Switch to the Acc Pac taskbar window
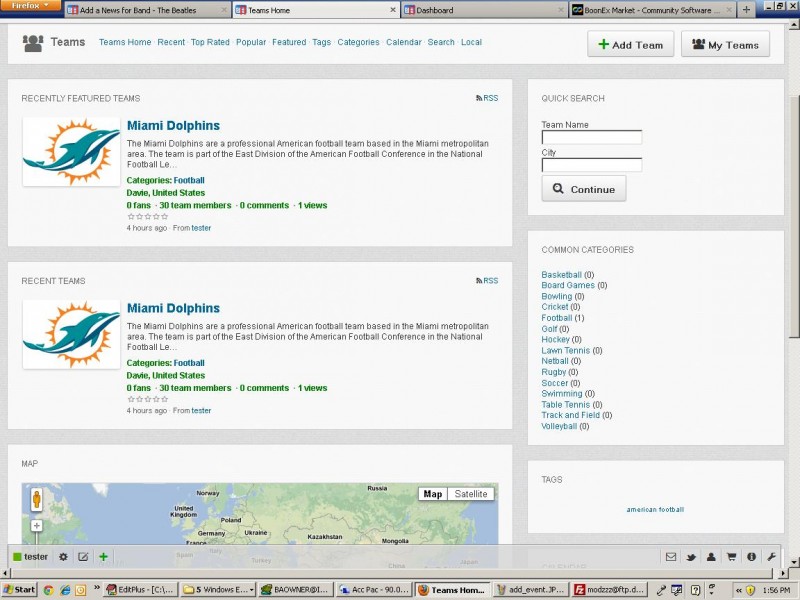800x600 pixels. 374,590
